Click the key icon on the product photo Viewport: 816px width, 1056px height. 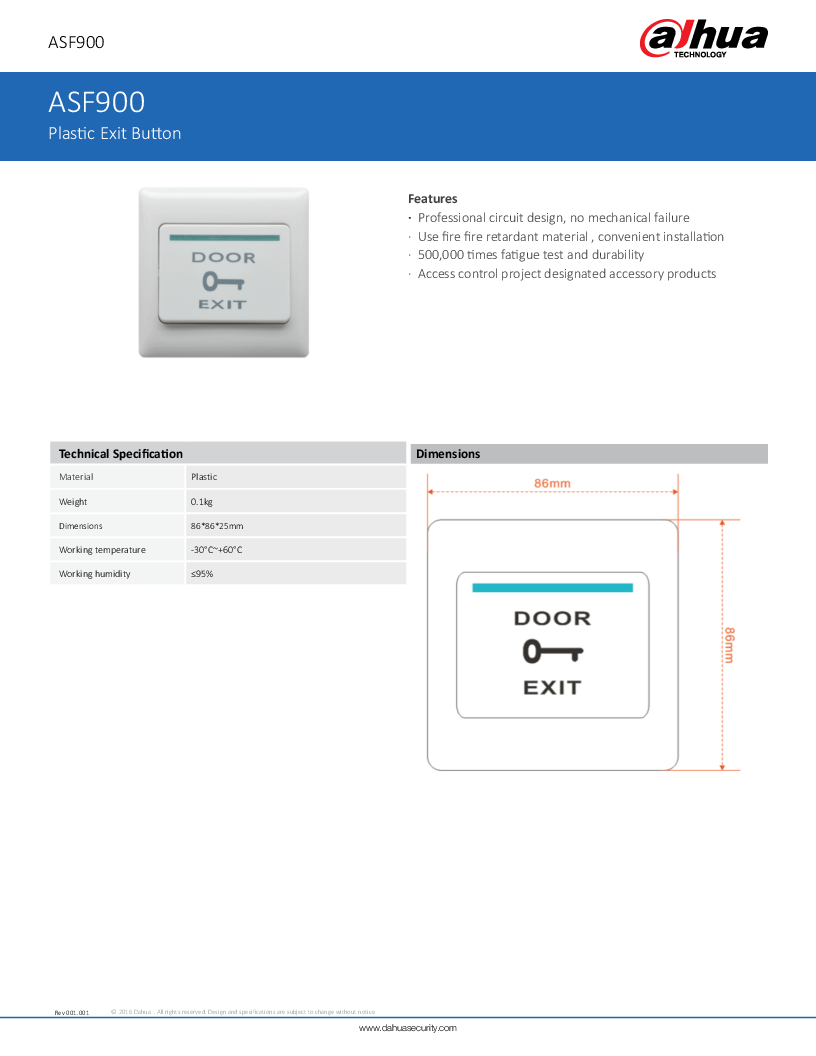click(x=224, y=281)
